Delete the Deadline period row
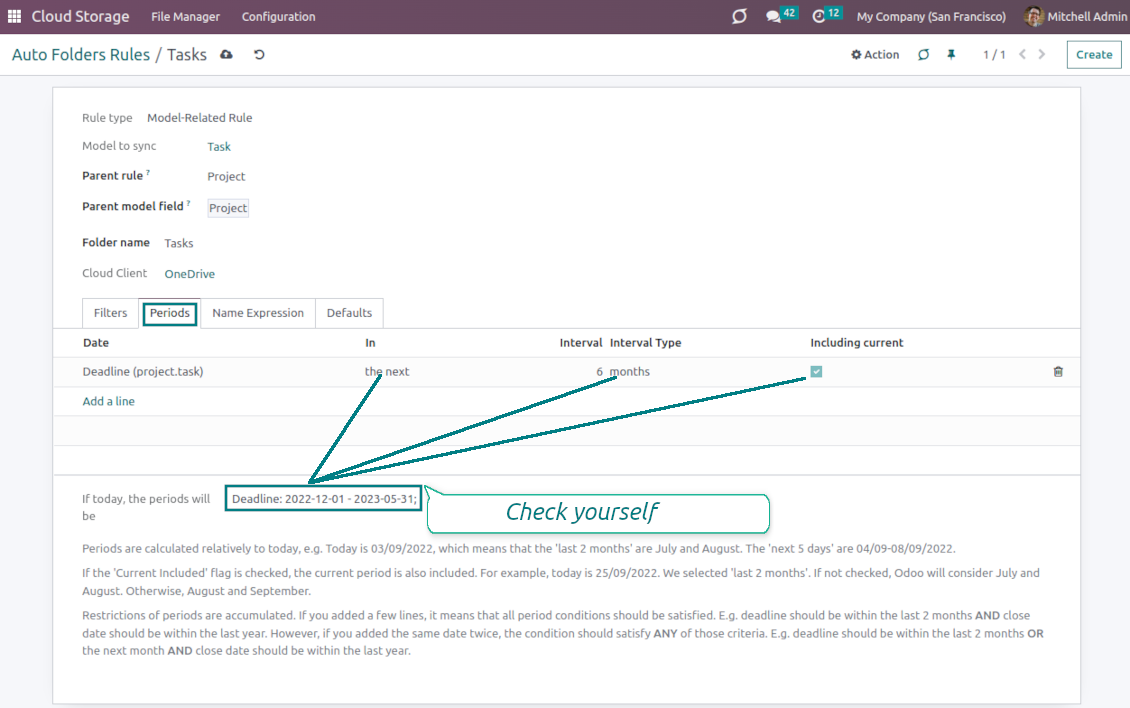The image size is (1130, 708). coord(1058,372)
